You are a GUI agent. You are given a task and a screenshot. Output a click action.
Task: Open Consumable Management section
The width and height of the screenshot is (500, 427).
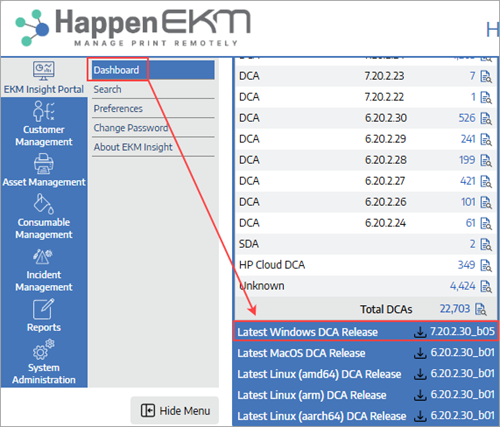tap(44, 216)
